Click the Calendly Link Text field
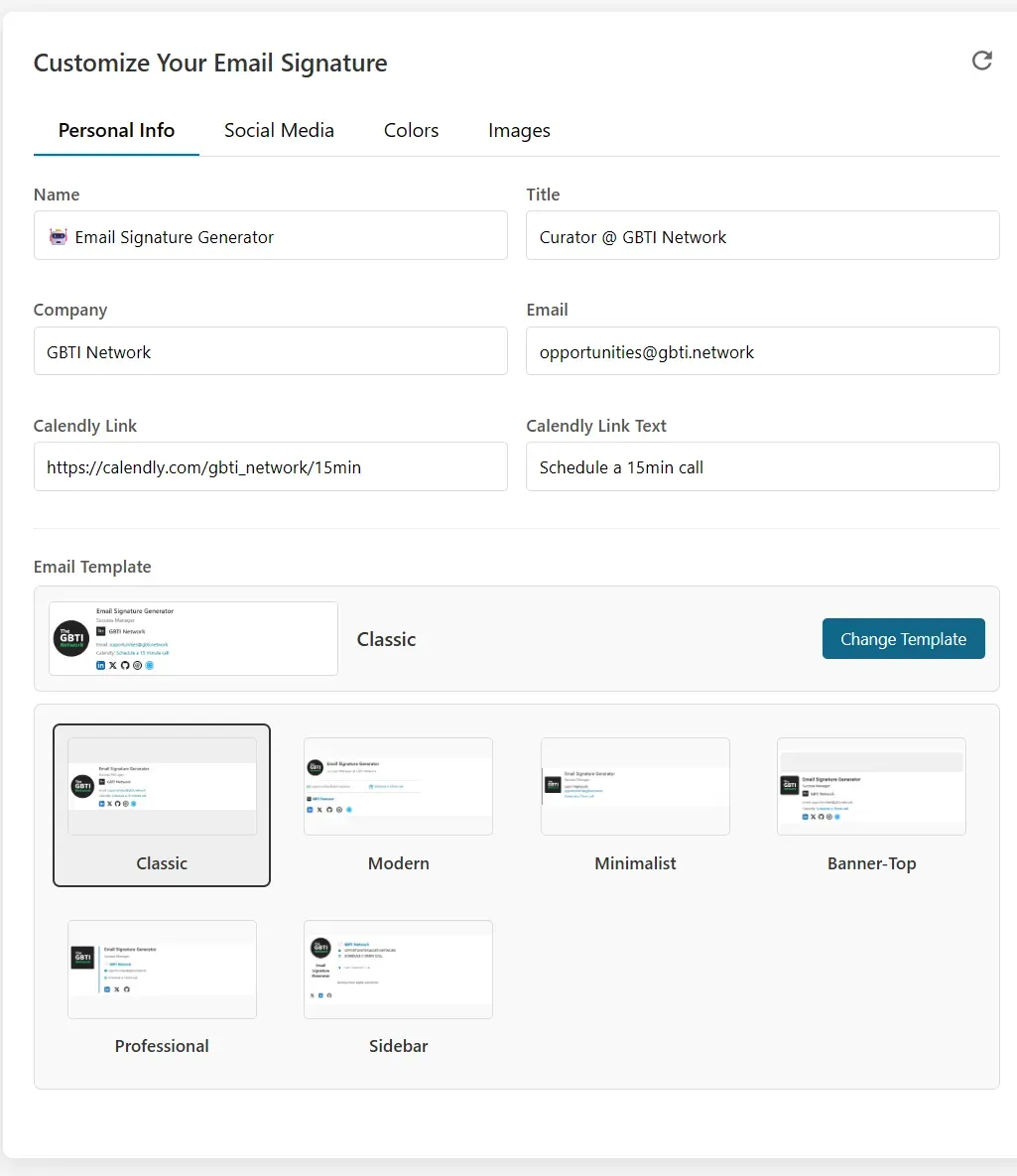1017x1176 pixels. (763, 466)
